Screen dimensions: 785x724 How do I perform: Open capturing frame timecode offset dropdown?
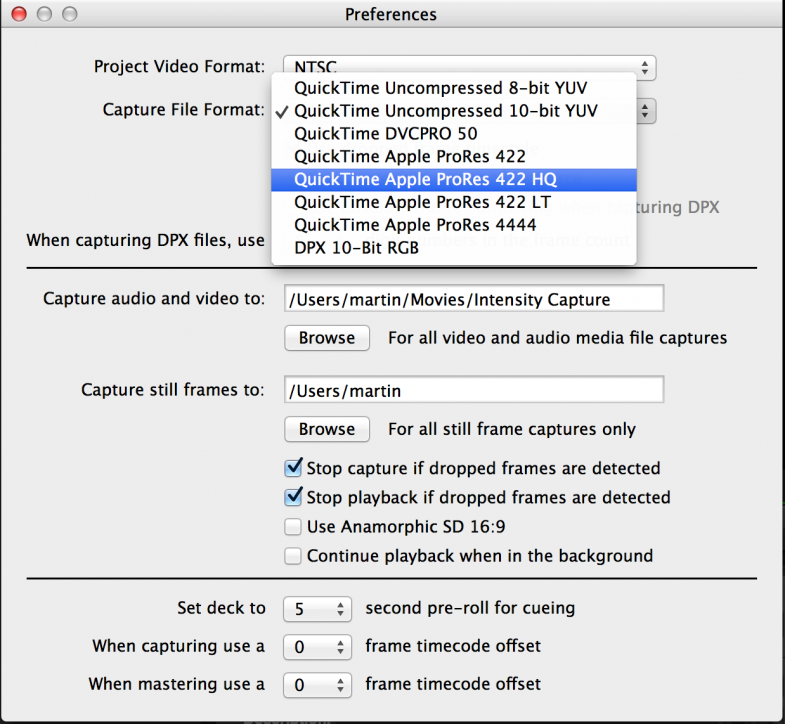point(317,647)
